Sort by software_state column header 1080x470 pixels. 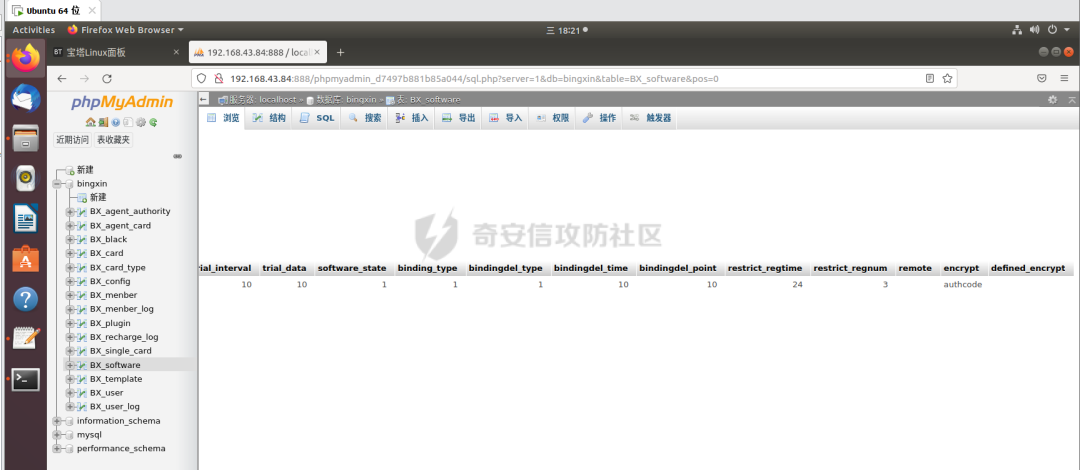pyautogui.click(x=351, y=268)
